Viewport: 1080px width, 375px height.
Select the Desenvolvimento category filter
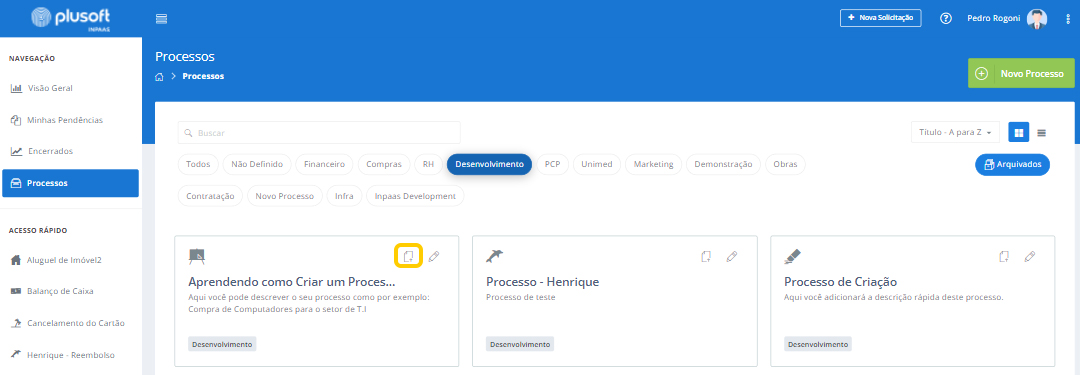click(x=489, y=165)
